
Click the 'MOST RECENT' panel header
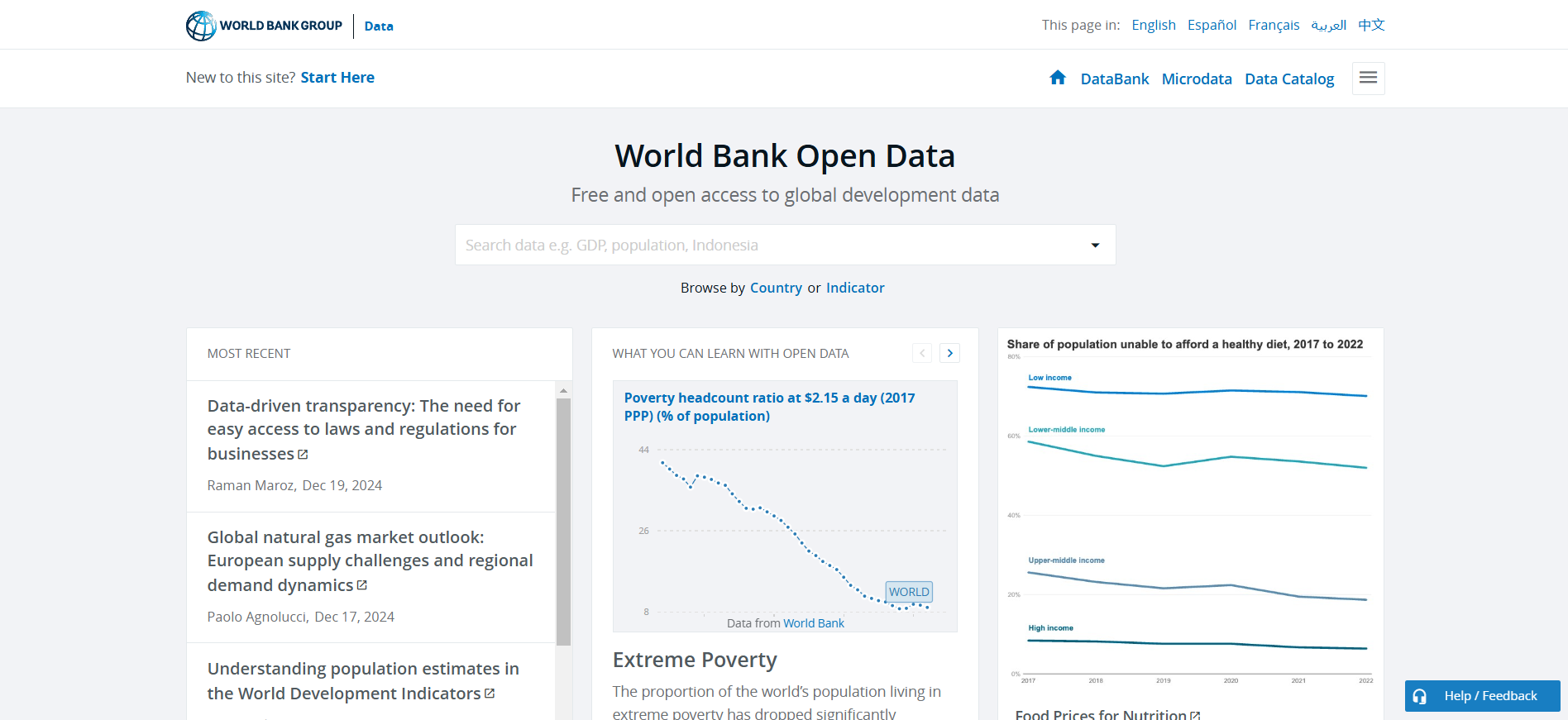tap(249, 354)
